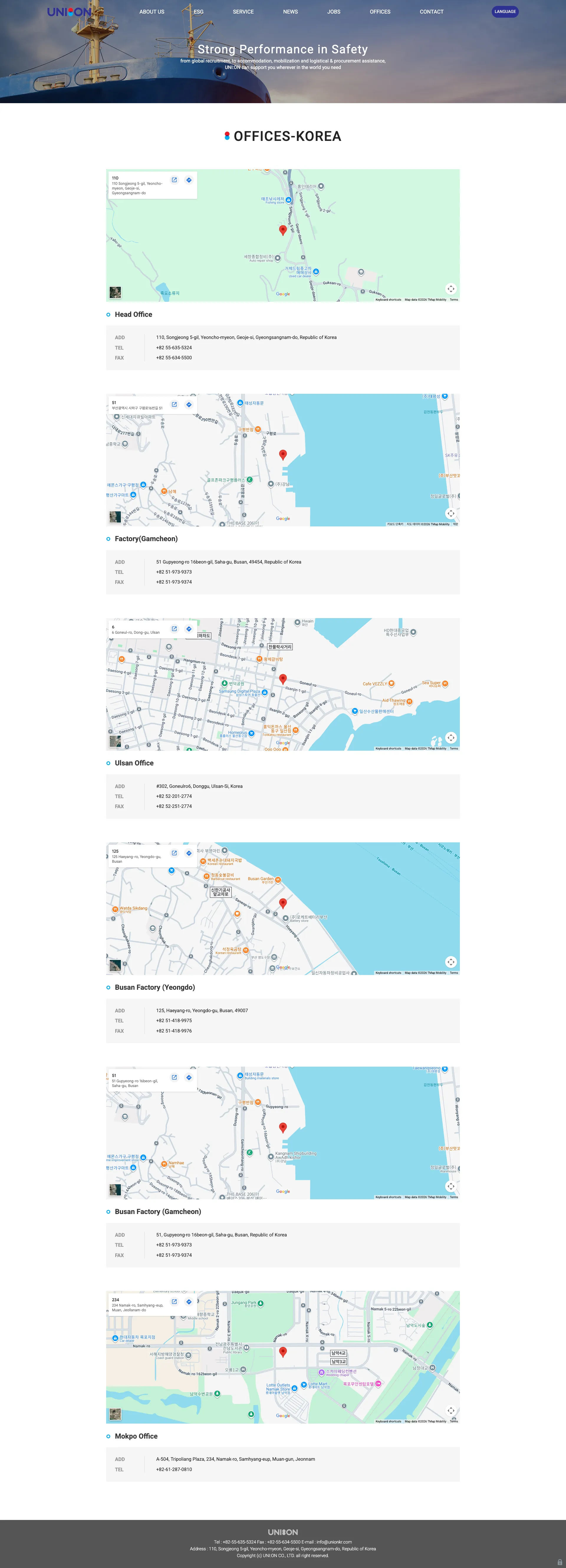This screenshot has height=1568, width=566.
Task: Toggle fullscreen on the Head Office map
Action: pyautogui.click(x=450, y=289)
